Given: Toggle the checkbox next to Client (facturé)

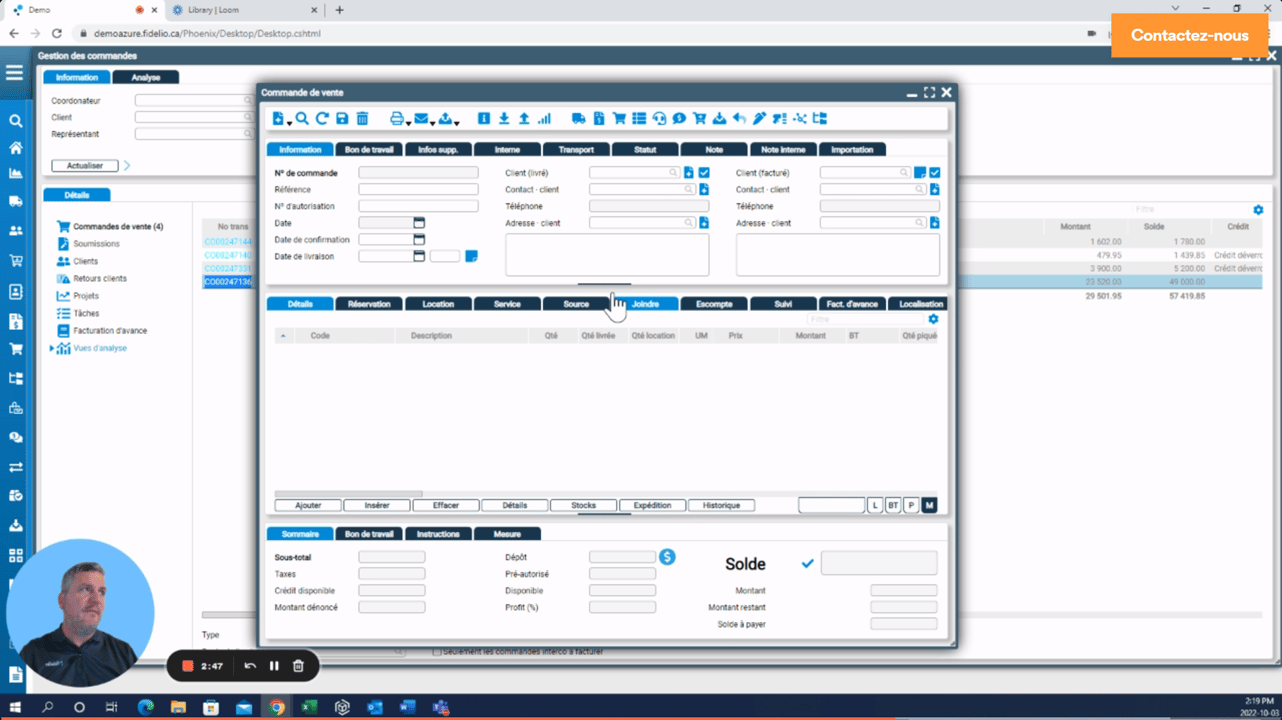Looking at the screenshot, I should pyautogui.click(x=935, y=173).
